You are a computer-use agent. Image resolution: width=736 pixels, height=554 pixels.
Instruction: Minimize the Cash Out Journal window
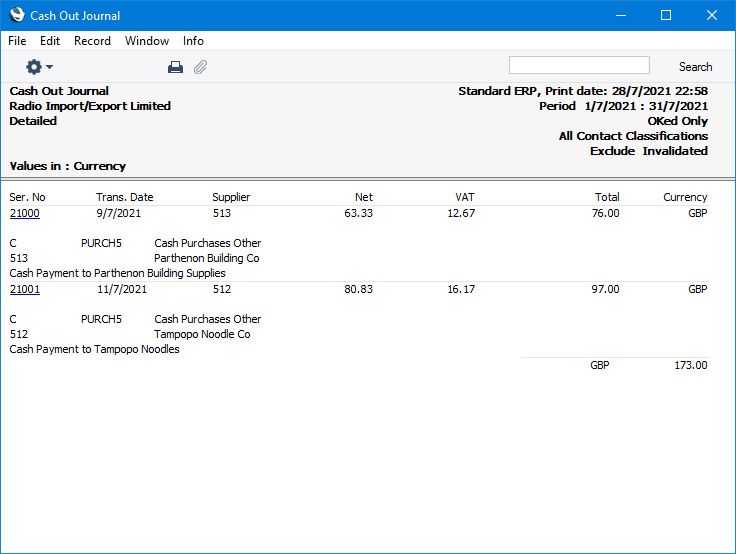coord(621,15)
